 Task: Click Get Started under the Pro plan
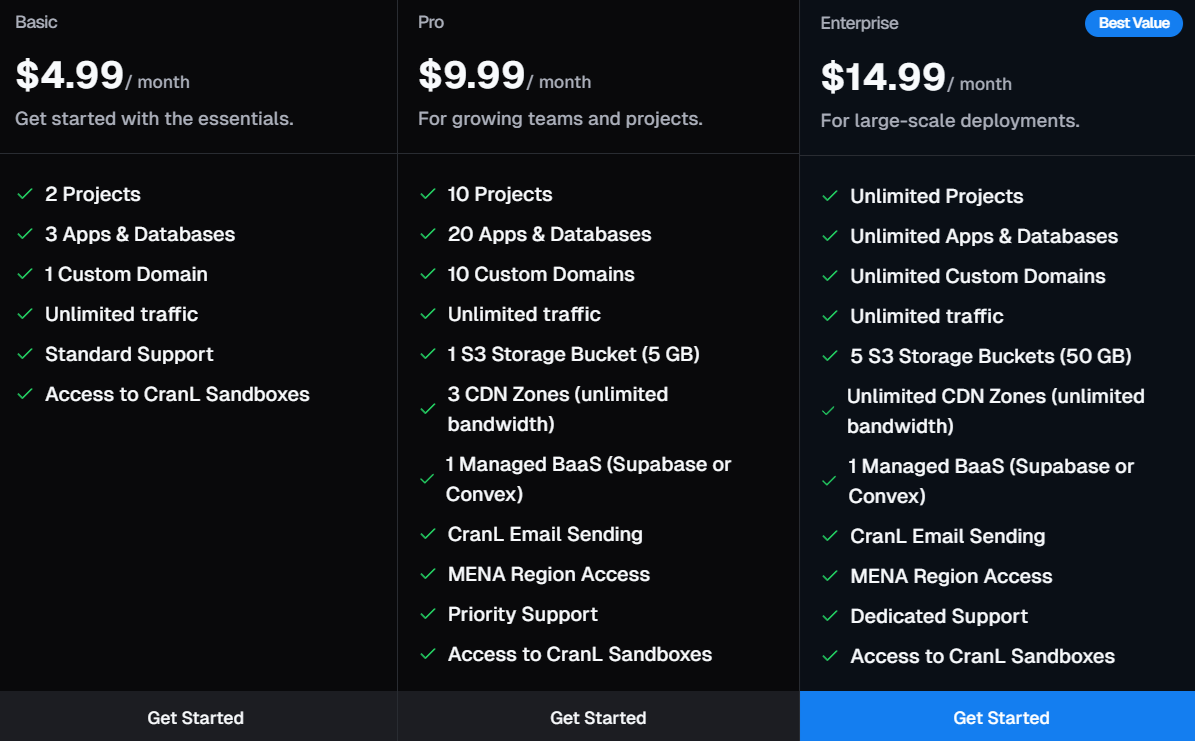598,717
